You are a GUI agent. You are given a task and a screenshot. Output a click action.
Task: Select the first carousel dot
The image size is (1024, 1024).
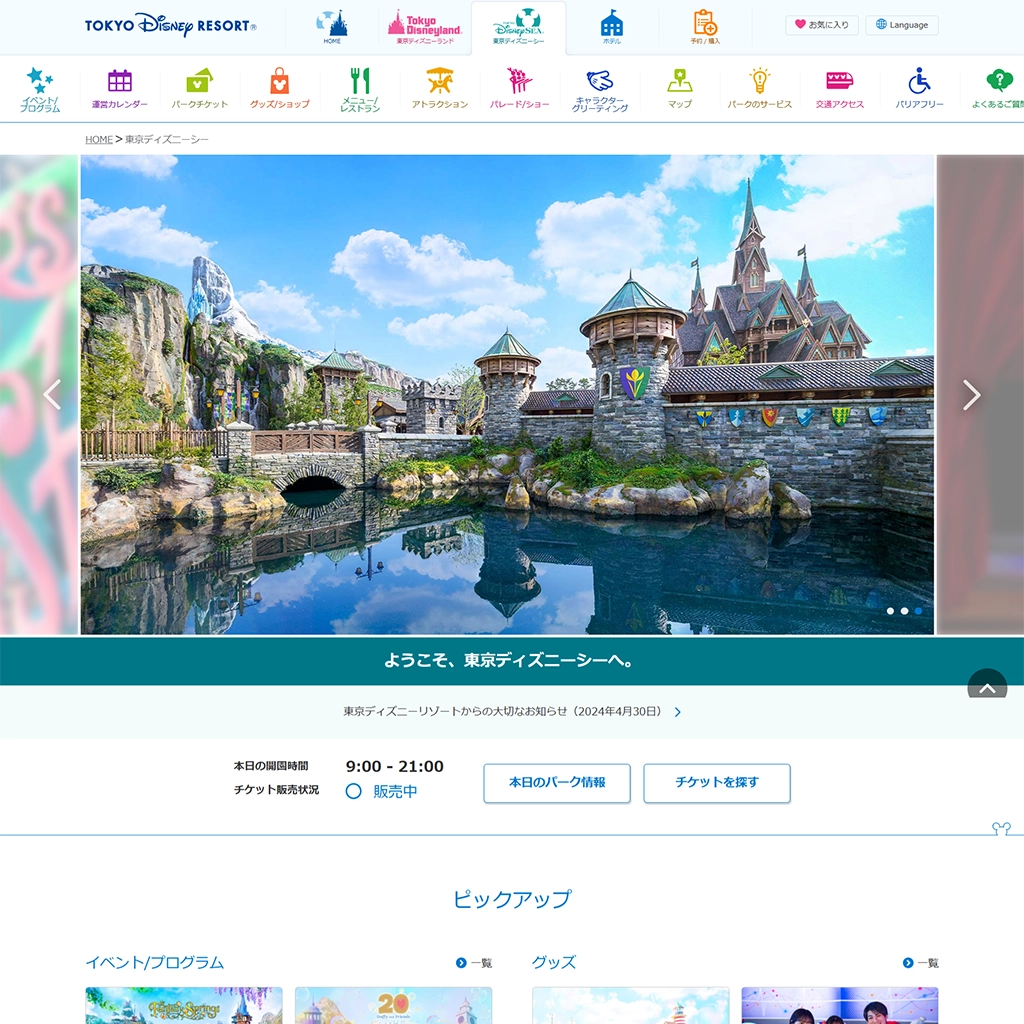[x=890, y=611]
